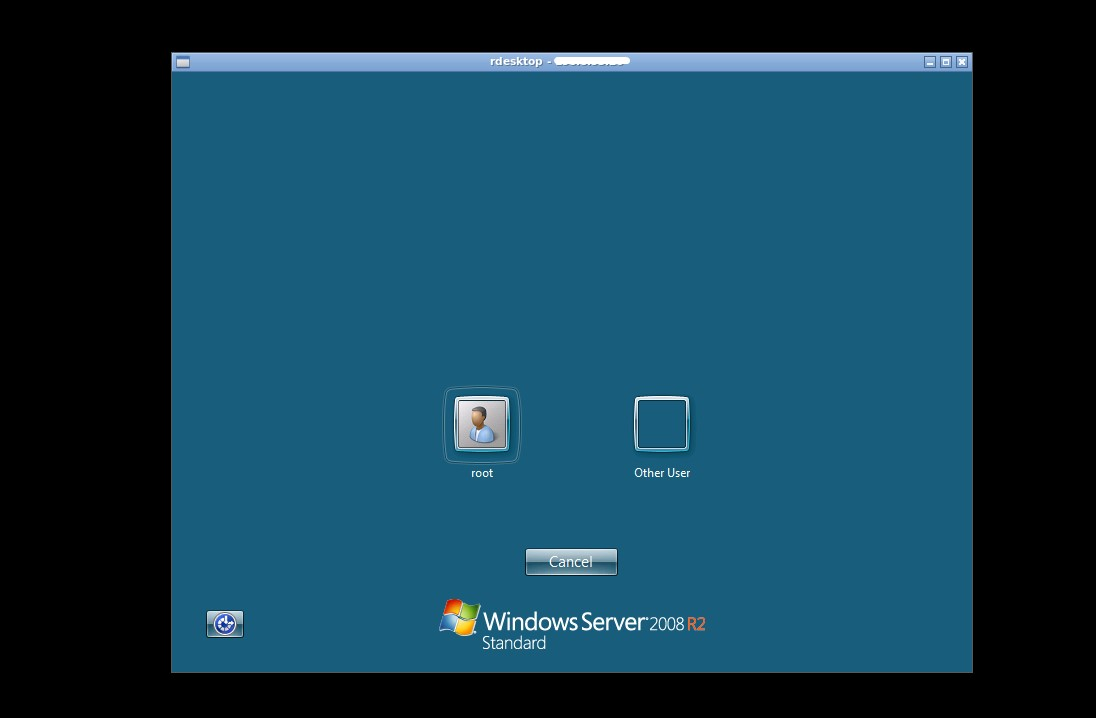Click the Windows flag logo
The width and height of the screenshot is (1096, 718).
click(x=459, y=619)
